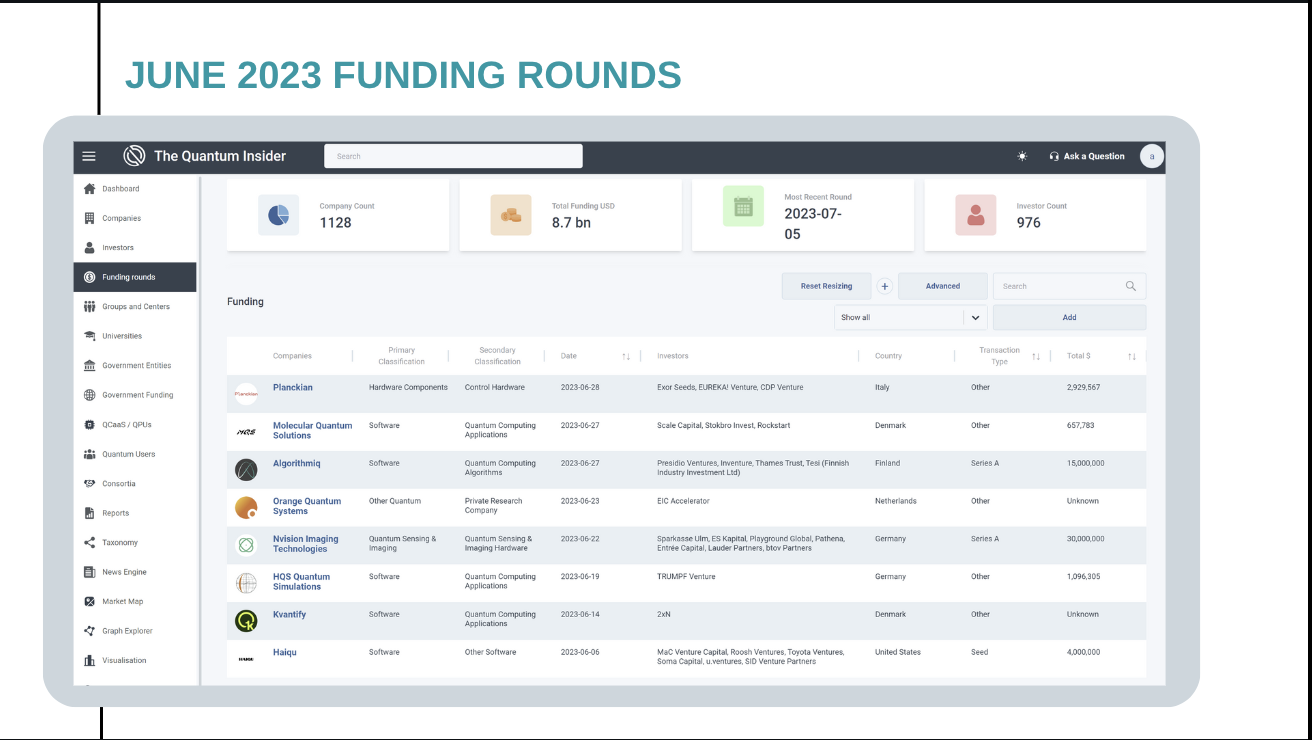Click the Add button
The height and width of the screenshot is (740, 1312).
1070,317
